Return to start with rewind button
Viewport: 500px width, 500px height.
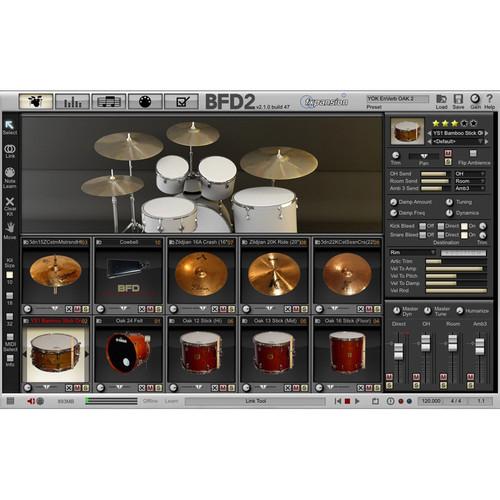point(338,401)
